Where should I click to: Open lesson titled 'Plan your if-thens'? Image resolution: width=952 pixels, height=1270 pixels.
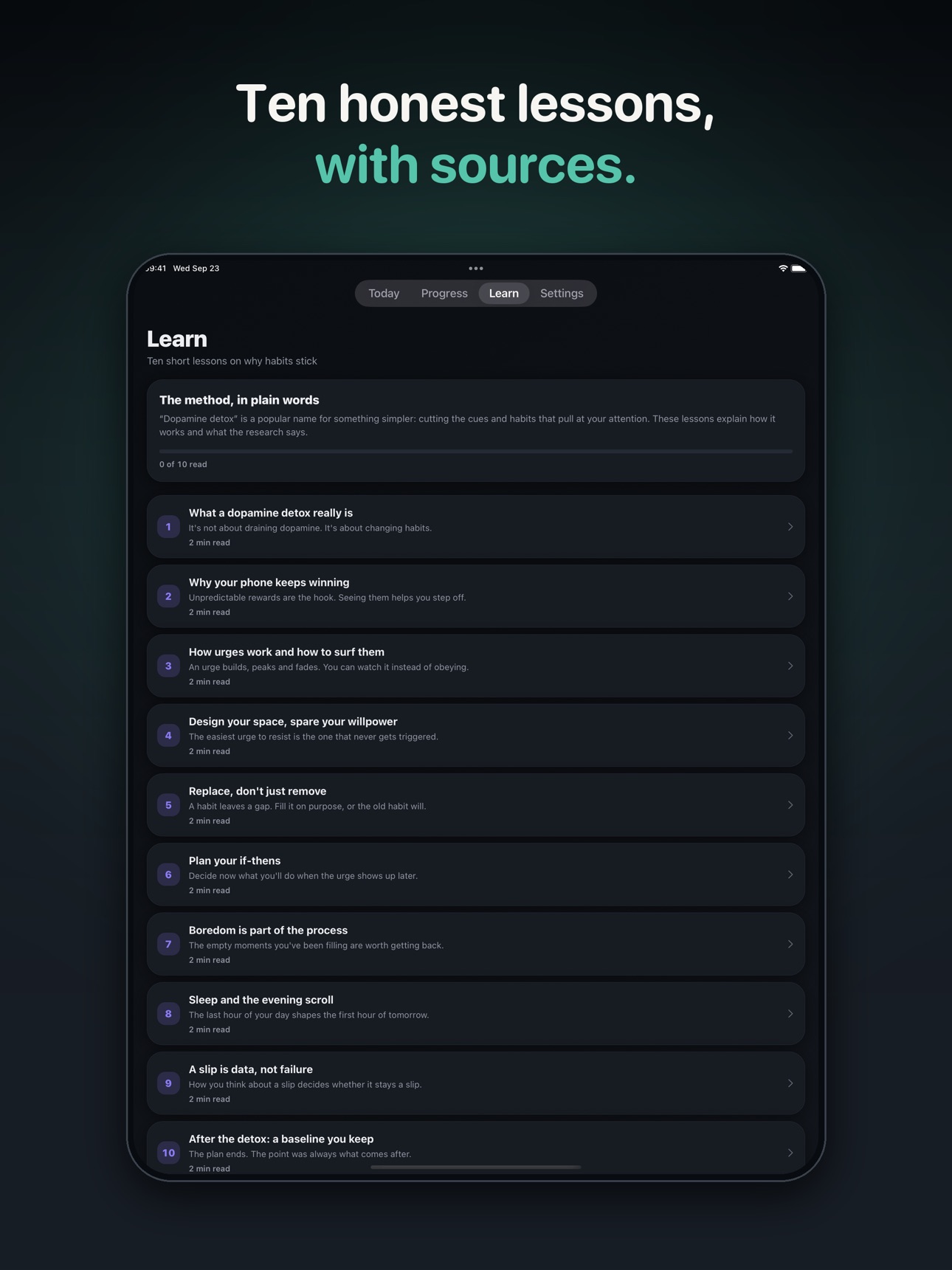(x=476, y=874)
